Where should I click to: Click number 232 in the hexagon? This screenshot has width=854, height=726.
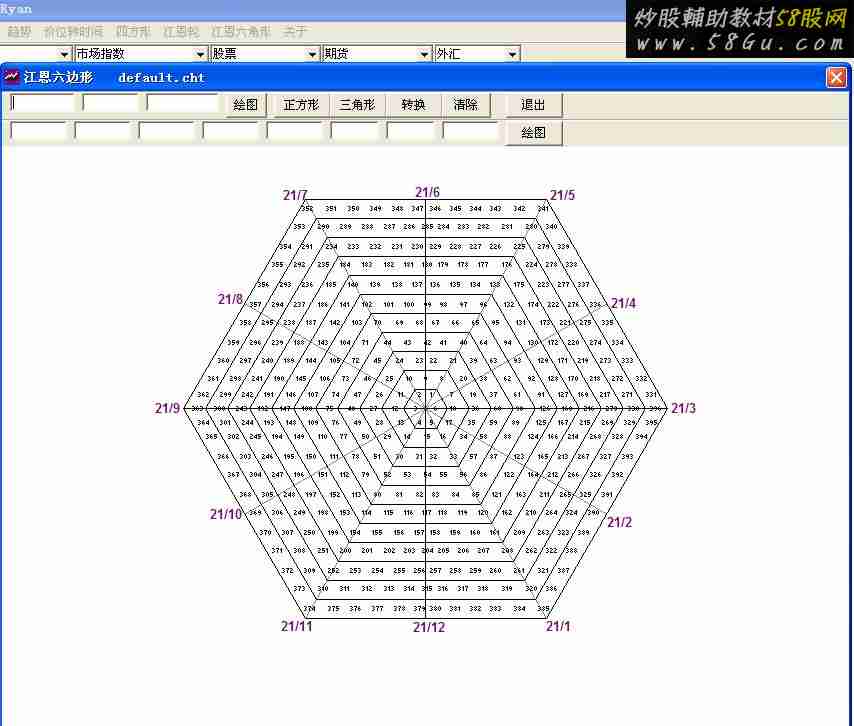pos(375,247)
